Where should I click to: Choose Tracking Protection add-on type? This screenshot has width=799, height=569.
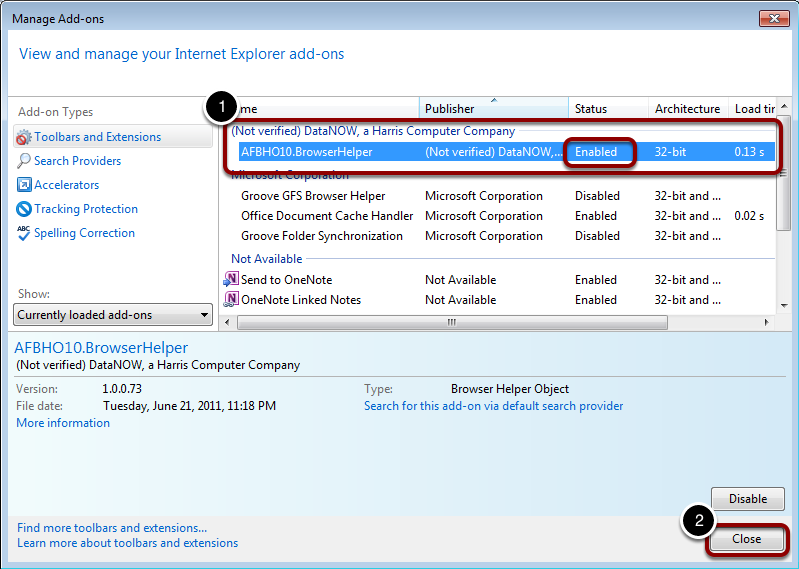[x=86, y=209]
